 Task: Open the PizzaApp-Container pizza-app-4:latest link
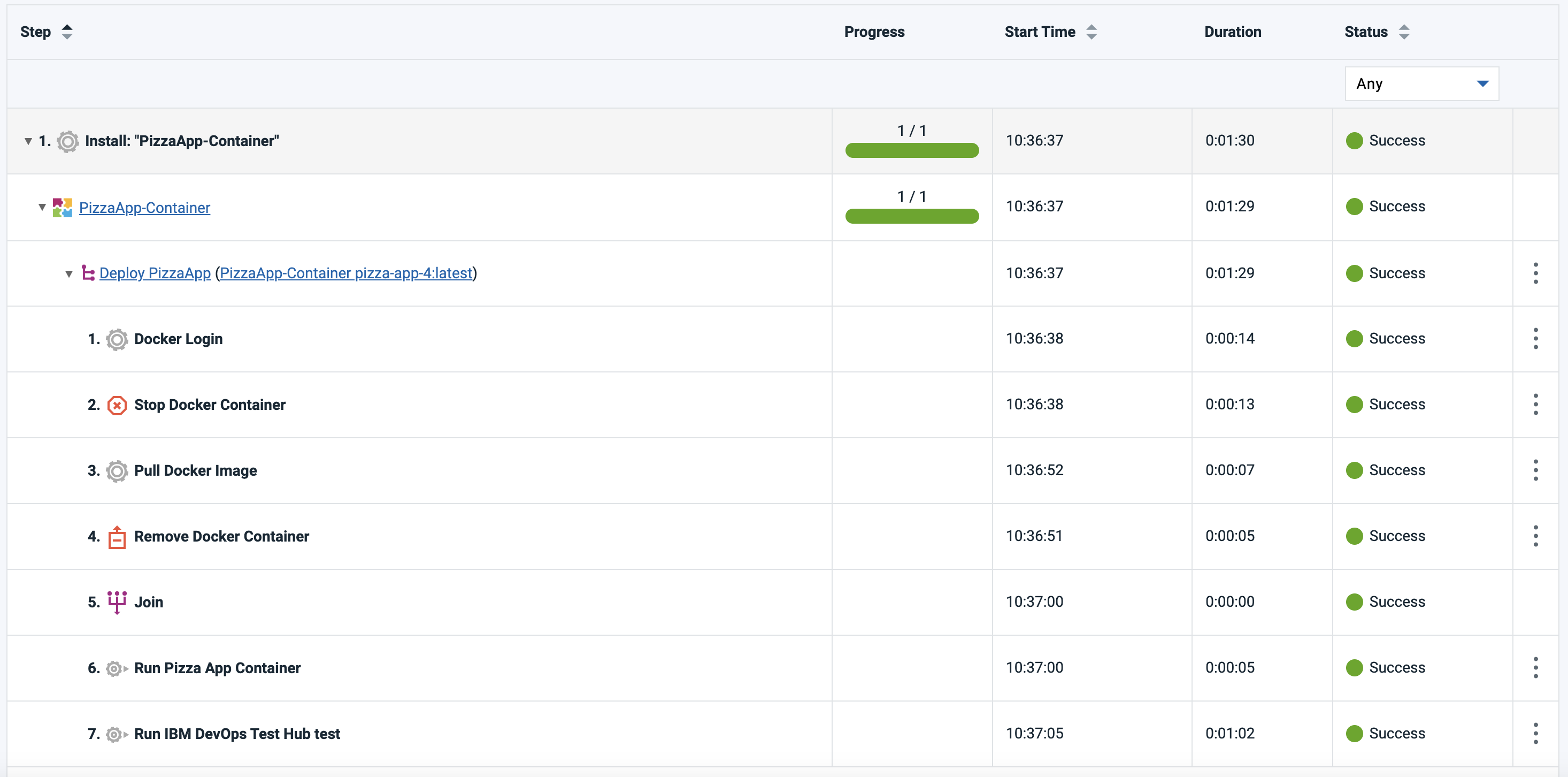(345, 273)
